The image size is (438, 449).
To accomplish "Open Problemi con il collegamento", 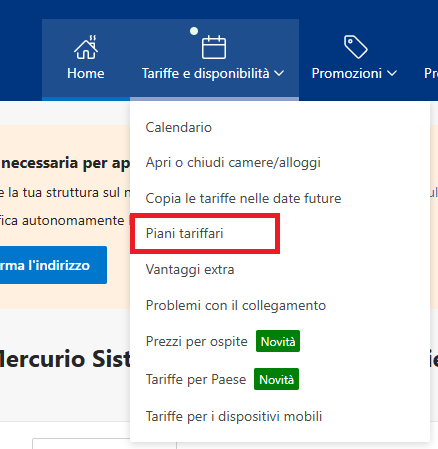I will [x=236, y=305].
